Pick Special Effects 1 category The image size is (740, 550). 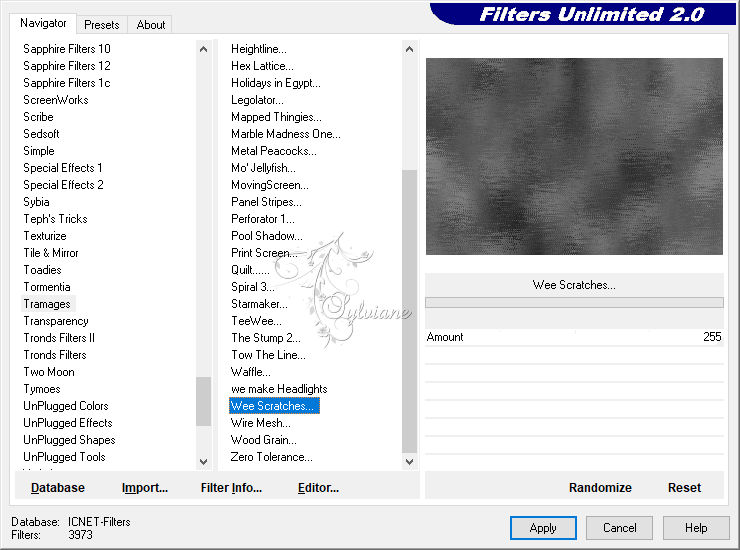[63, 168]
